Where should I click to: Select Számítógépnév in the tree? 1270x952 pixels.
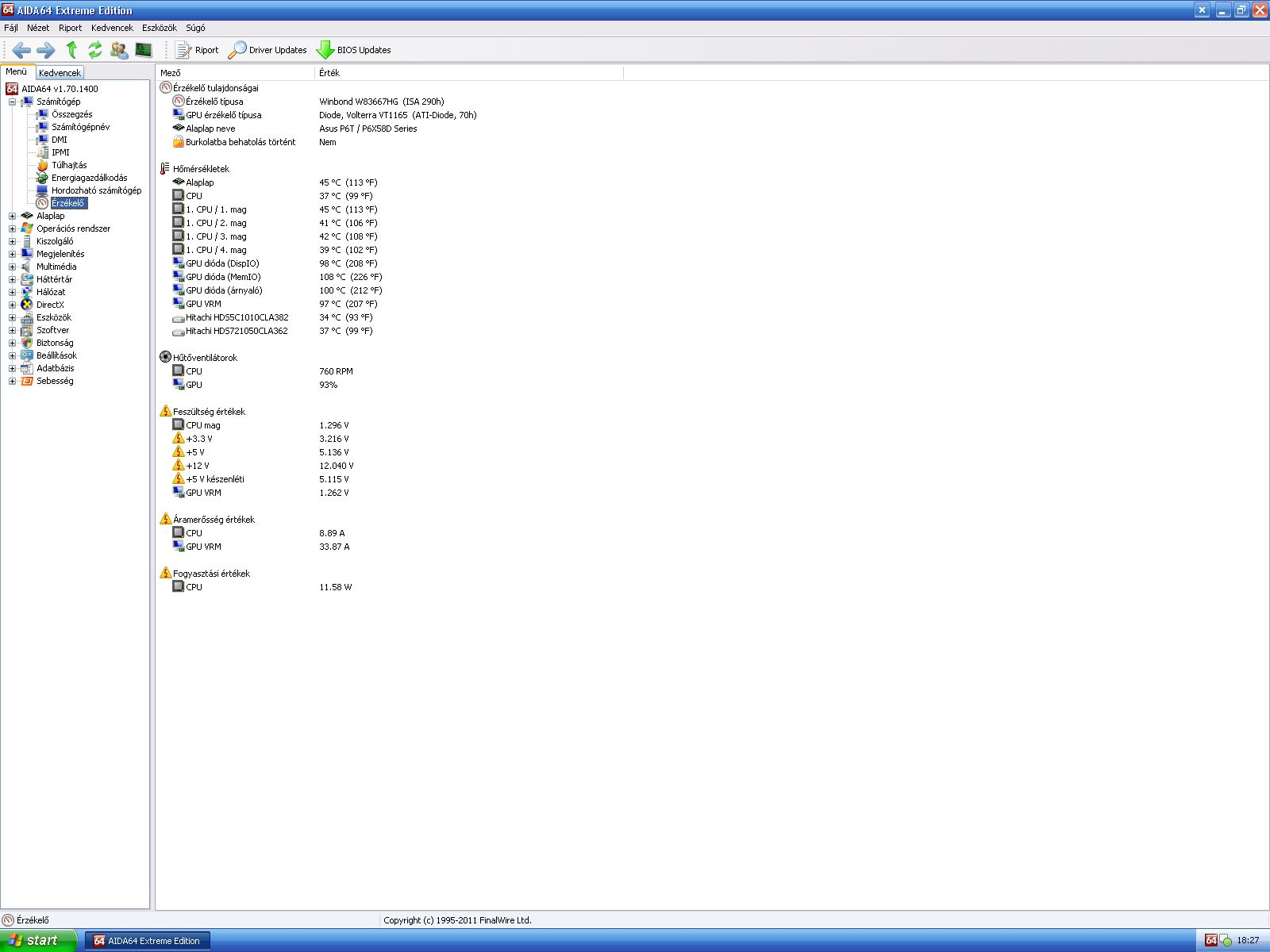80,127
